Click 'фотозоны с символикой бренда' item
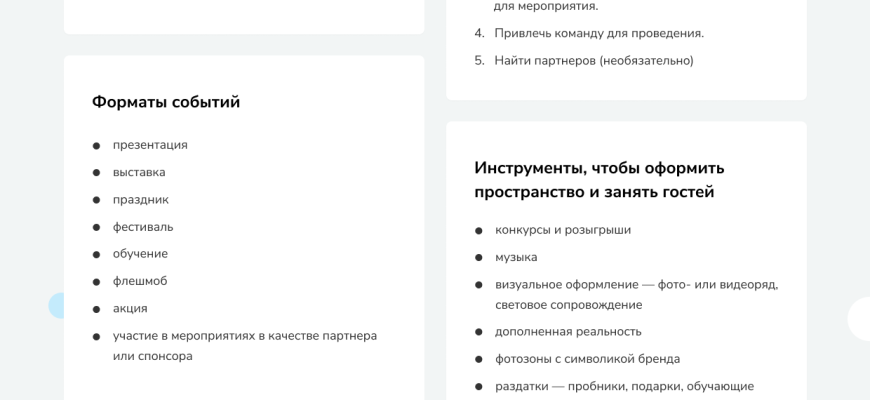The image size is (870, 400). [587, 359]
